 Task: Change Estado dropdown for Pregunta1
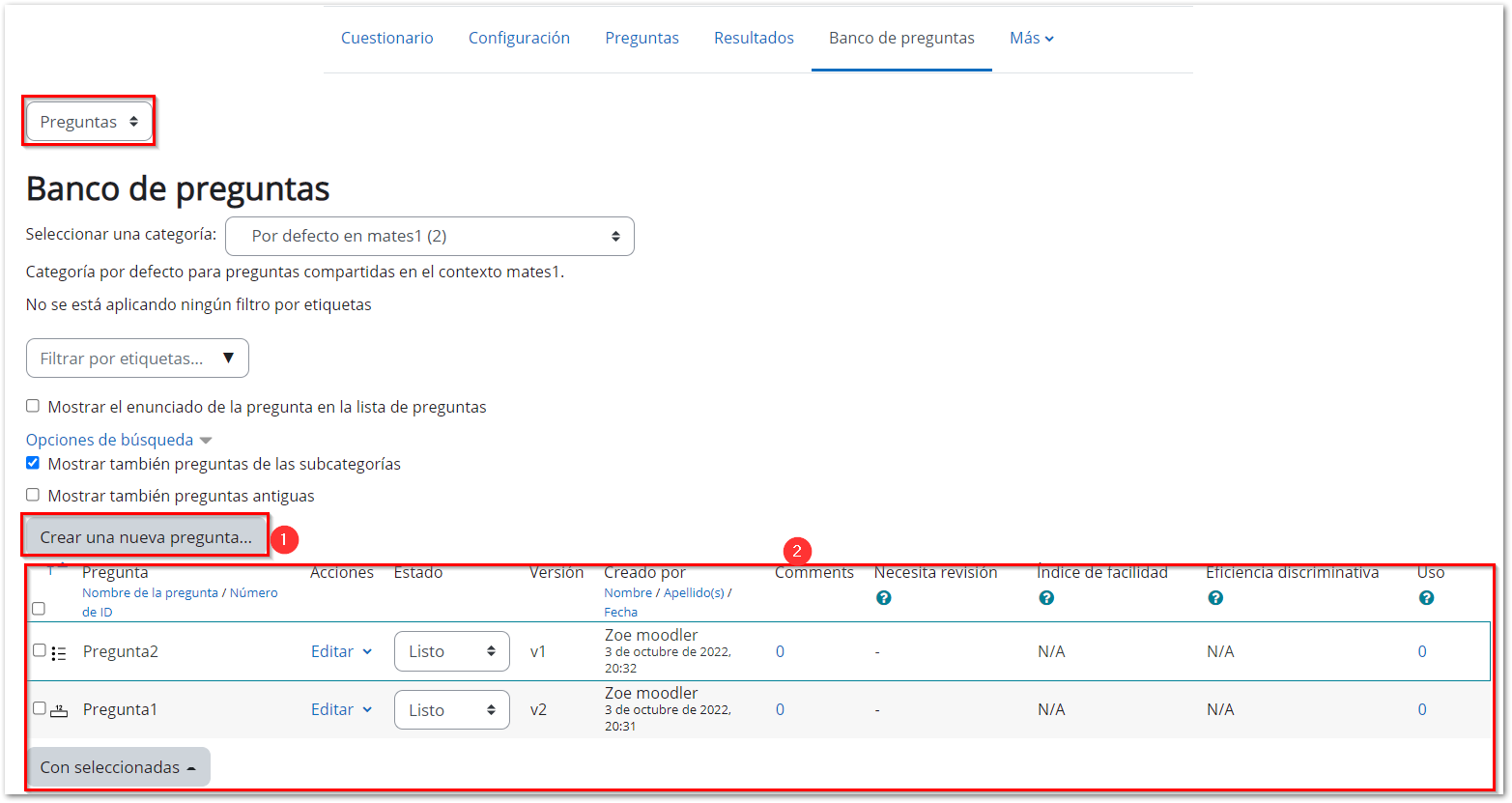tap(451, 710)
